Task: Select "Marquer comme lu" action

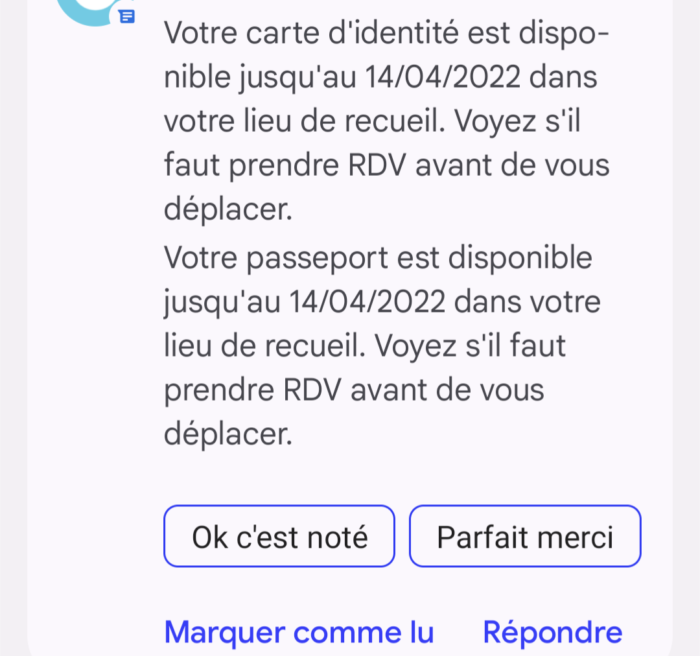Action: [x=299, y=632]
